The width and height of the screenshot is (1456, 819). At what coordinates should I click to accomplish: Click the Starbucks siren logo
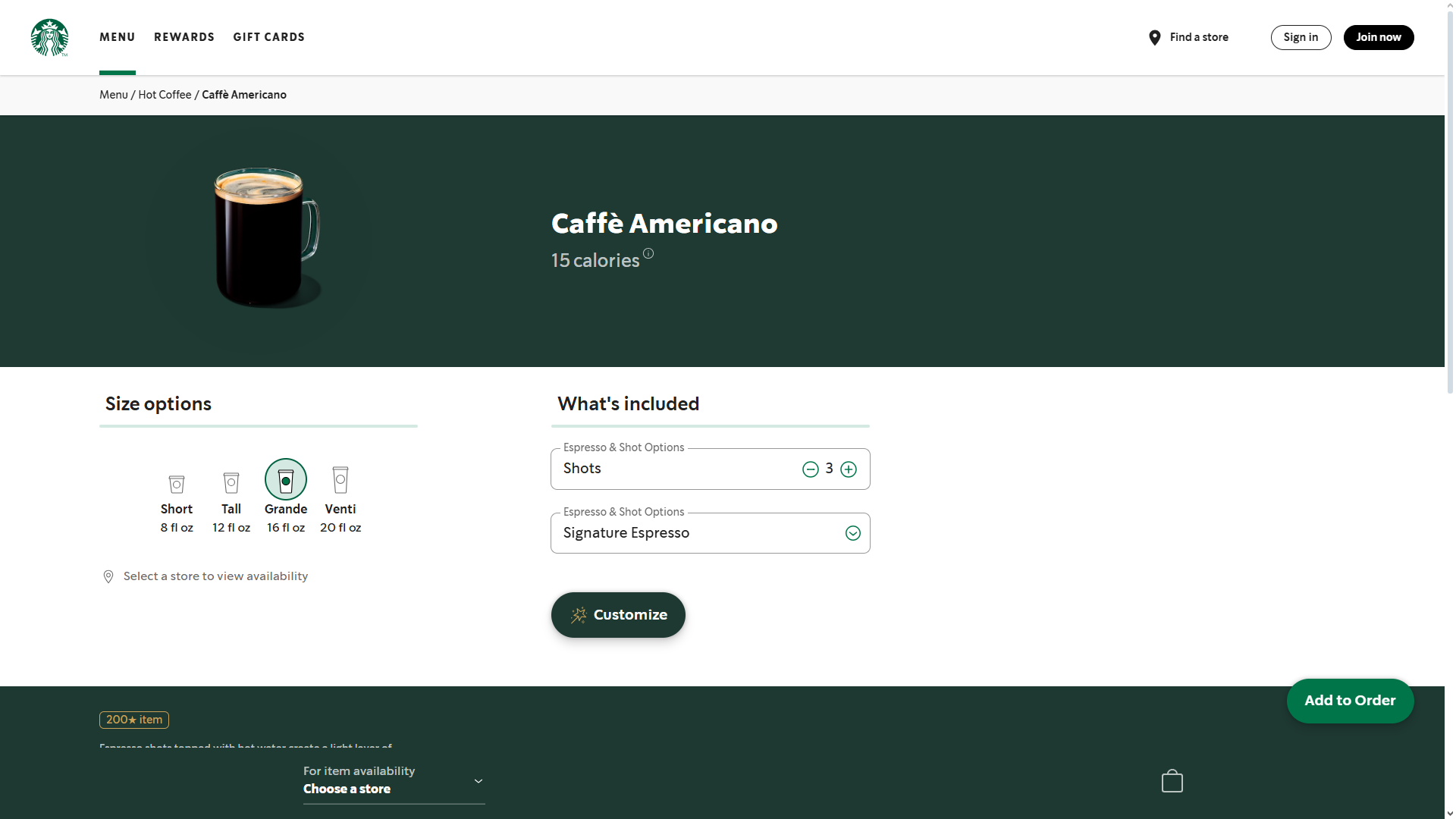(x=49, y=37)
